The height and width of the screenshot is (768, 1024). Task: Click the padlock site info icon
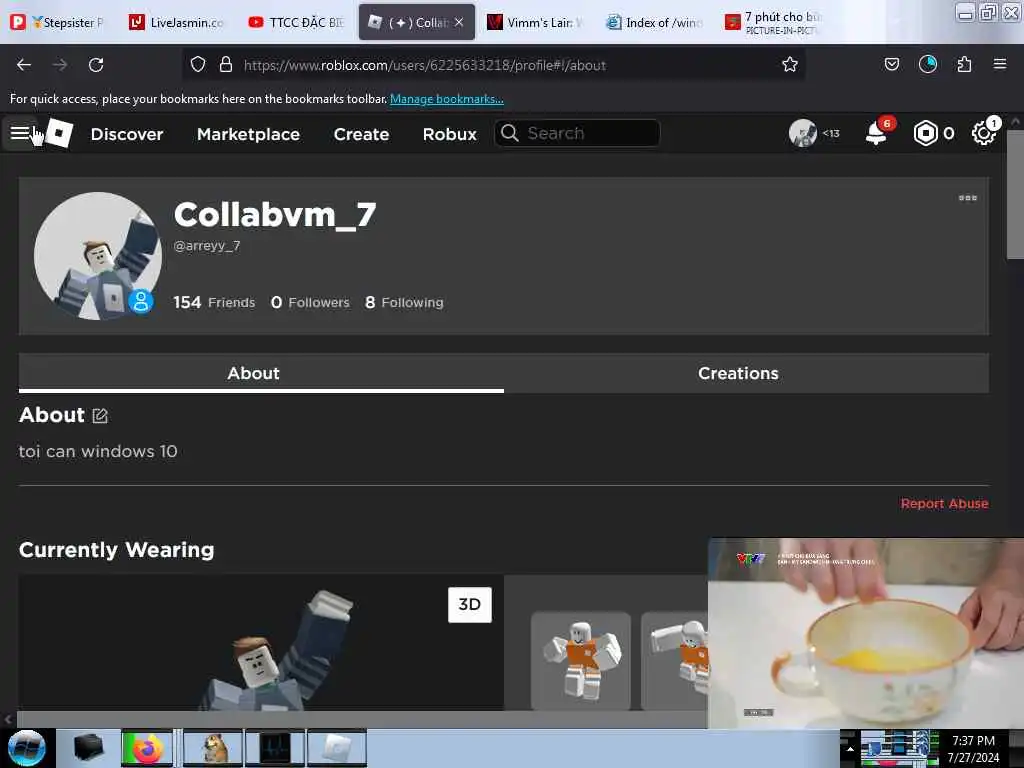coord(226,65)
